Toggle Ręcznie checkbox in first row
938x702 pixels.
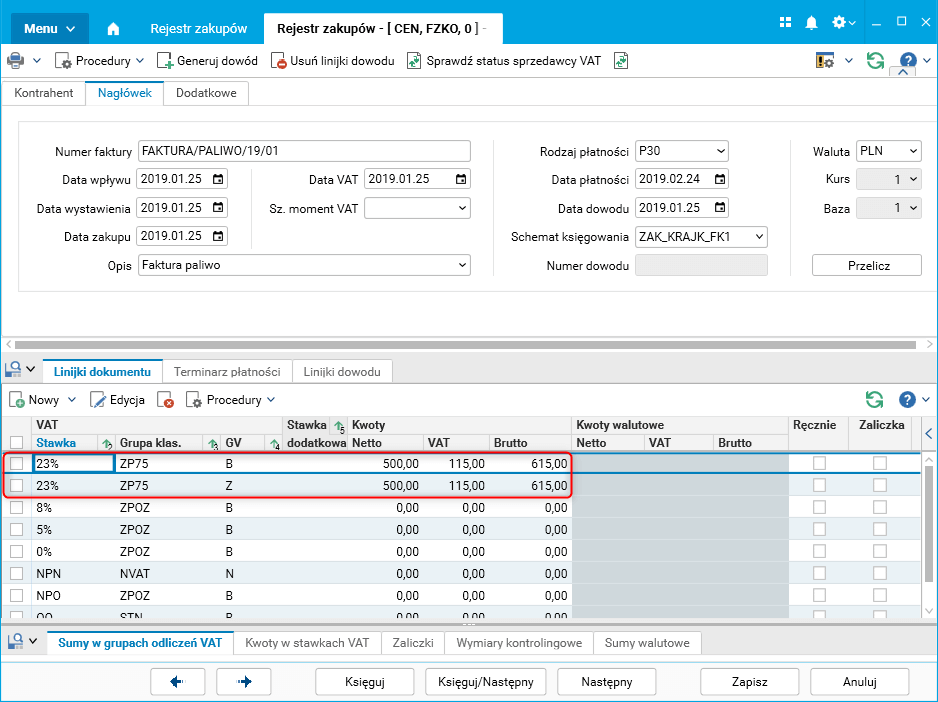click(819, 463)
